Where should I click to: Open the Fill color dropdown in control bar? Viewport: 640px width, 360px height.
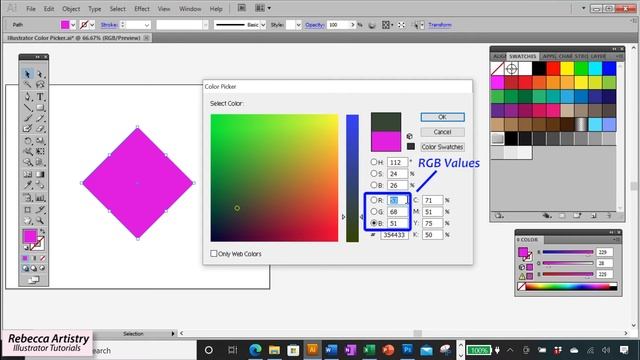coord(73,25)
